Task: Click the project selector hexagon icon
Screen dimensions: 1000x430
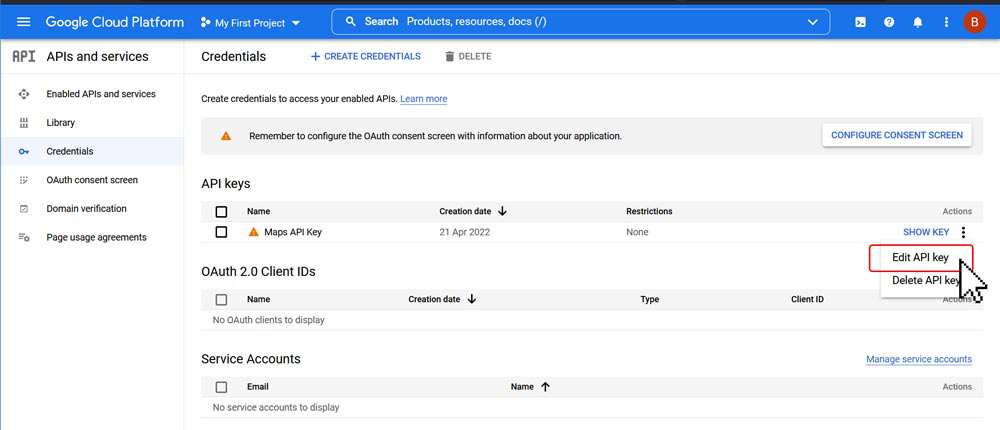Action: (x=205, y=22)
